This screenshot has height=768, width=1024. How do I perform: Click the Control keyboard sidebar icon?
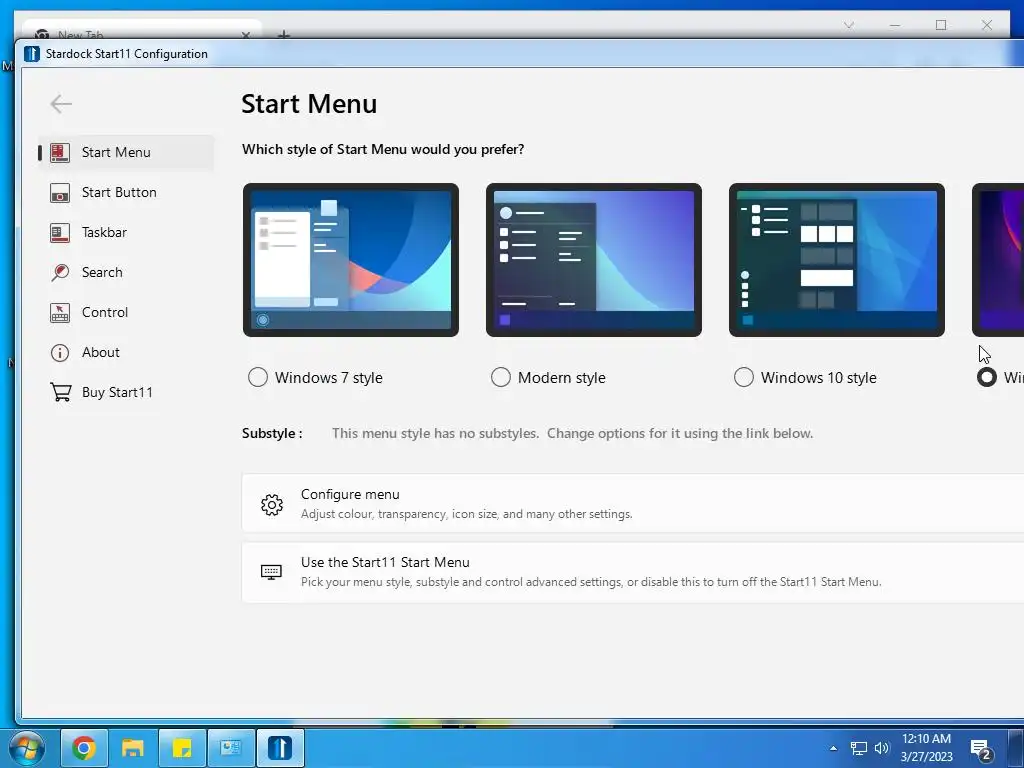coord(59,313)
